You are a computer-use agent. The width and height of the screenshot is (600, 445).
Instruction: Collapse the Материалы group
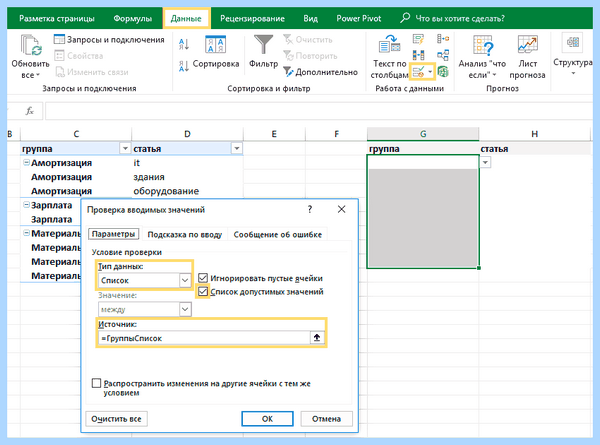tap(26, 233)
